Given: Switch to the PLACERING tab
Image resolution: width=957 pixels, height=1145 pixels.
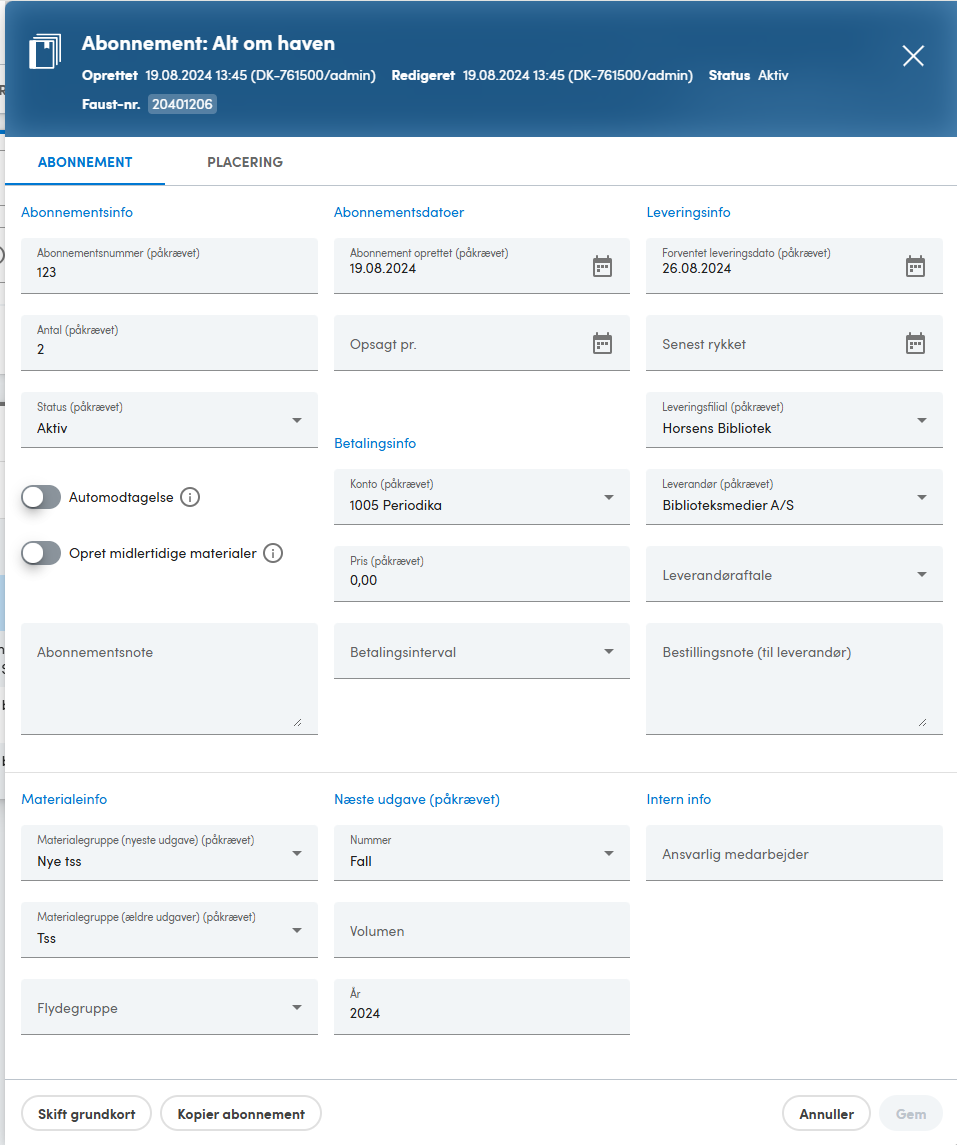Looking at the screenshot, I should pos(245,162).
